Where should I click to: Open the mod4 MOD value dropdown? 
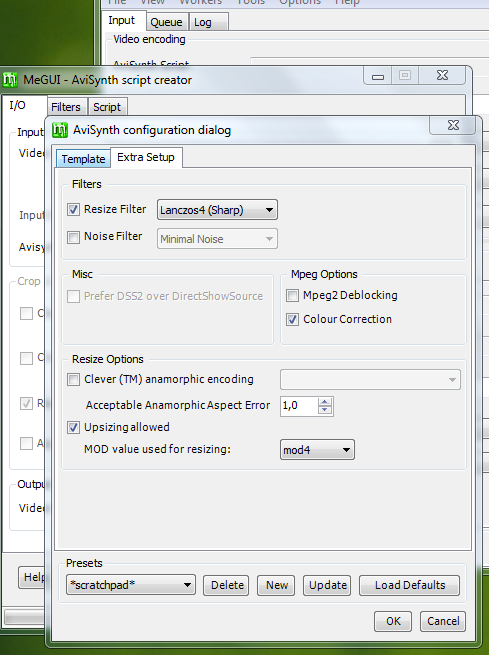[x=317, y=450]
